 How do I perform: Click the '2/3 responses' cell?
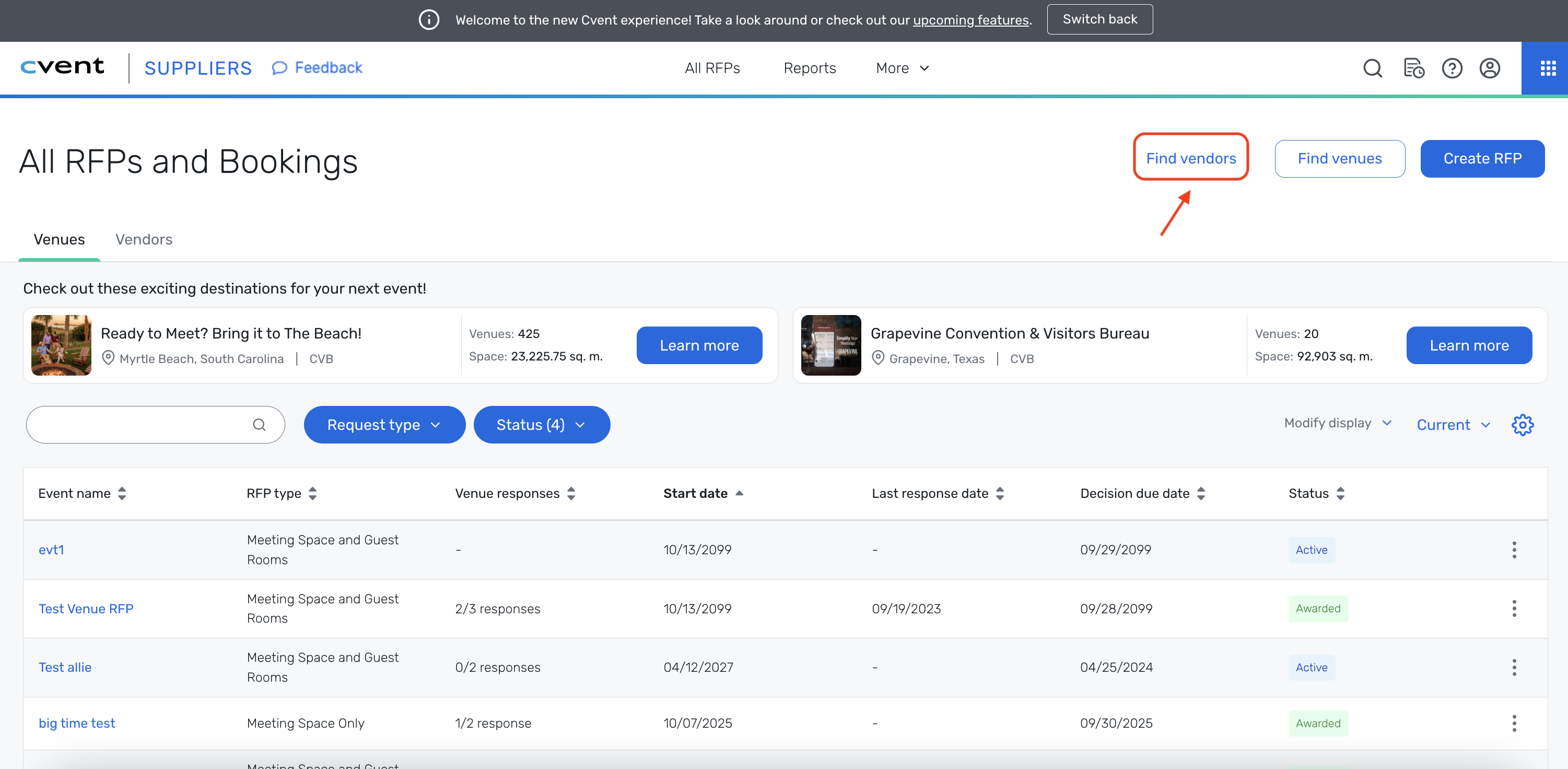(x=497, y=608)
